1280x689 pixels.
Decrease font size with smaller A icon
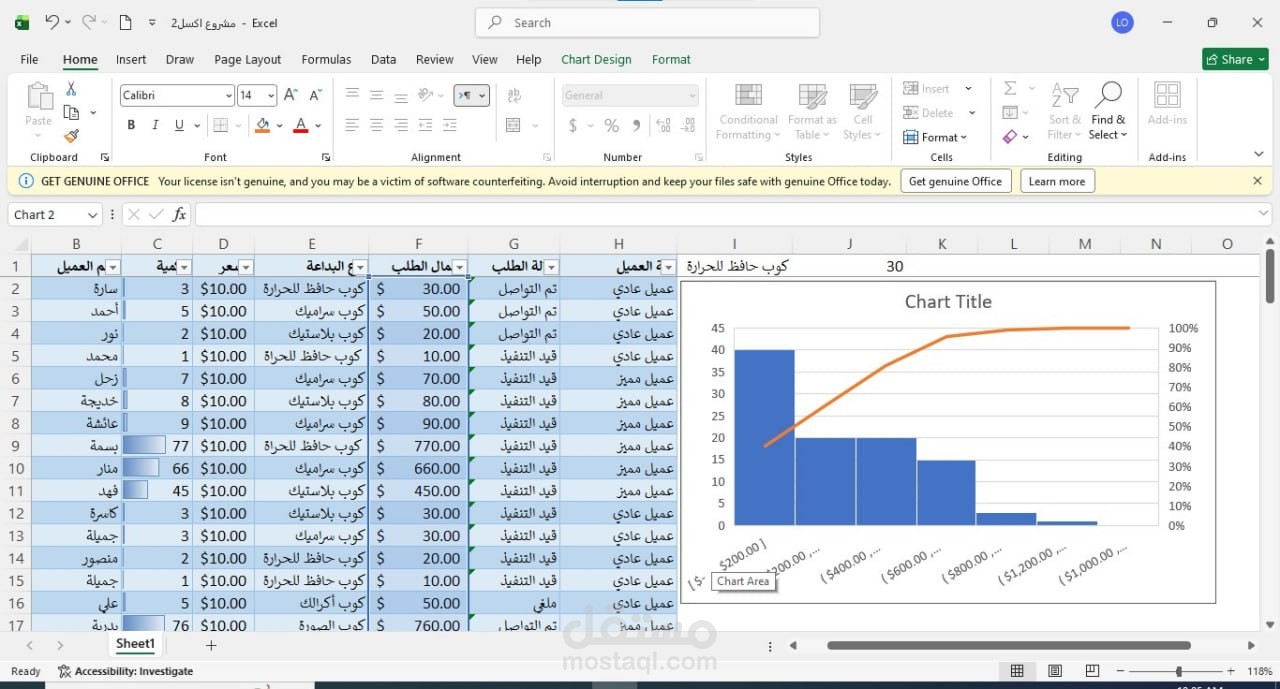coord(315,95)
